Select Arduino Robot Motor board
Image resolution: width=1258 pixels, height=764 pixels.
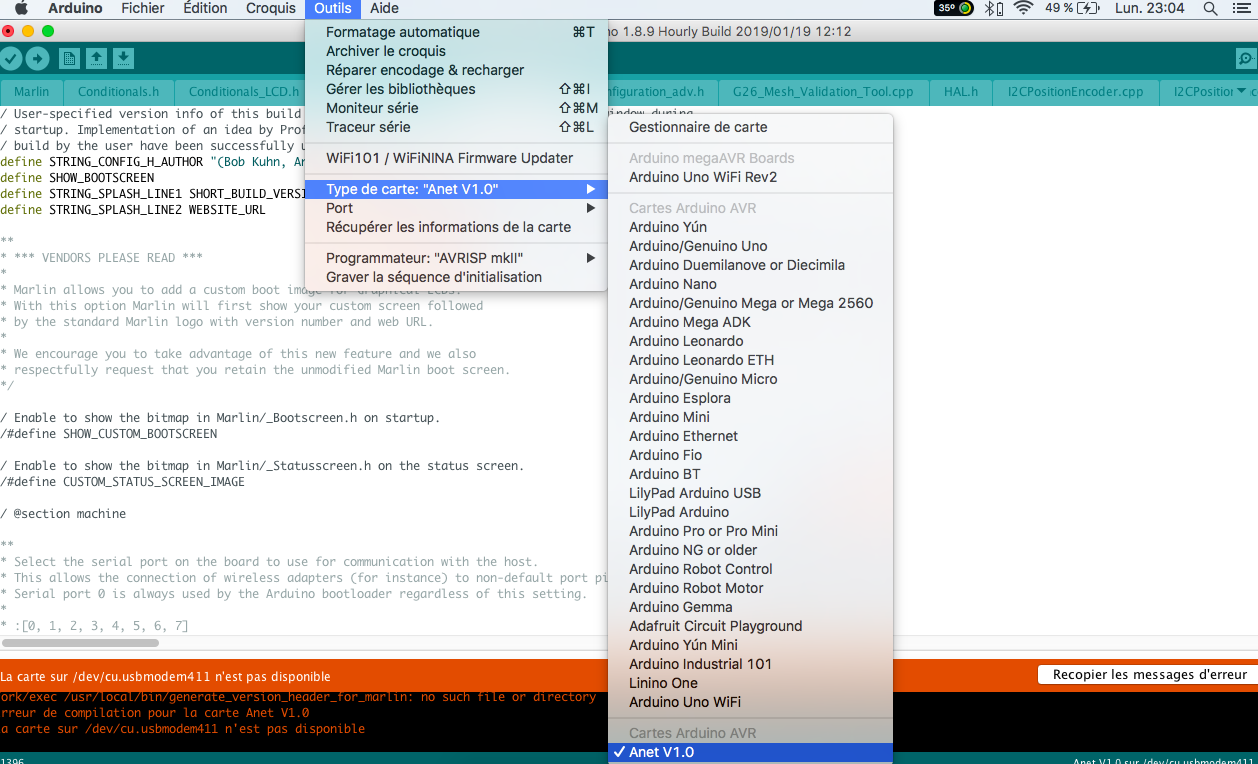tap(750, 588)
